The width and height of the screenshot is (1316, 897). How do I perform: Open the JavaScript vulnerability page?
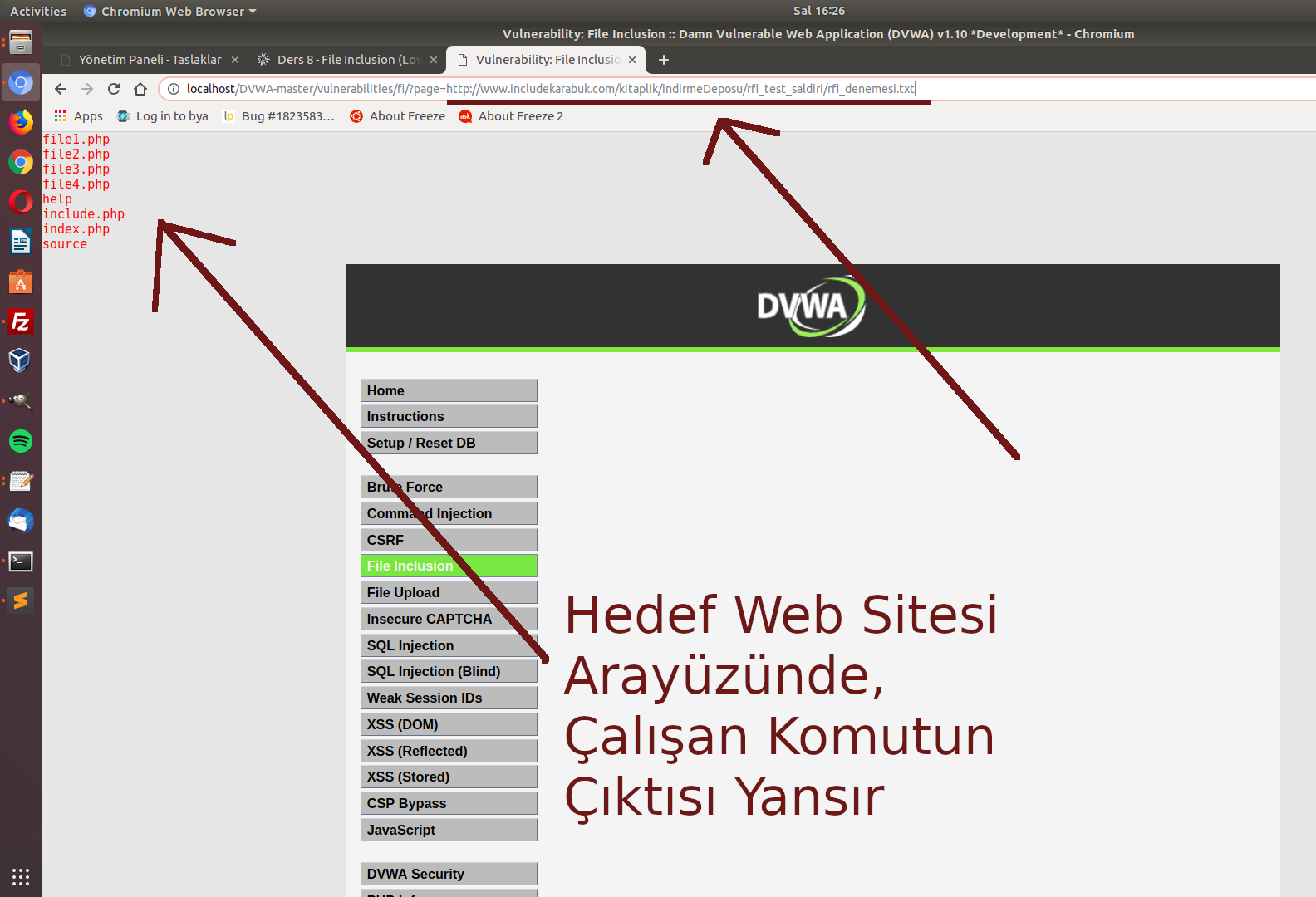449,830
